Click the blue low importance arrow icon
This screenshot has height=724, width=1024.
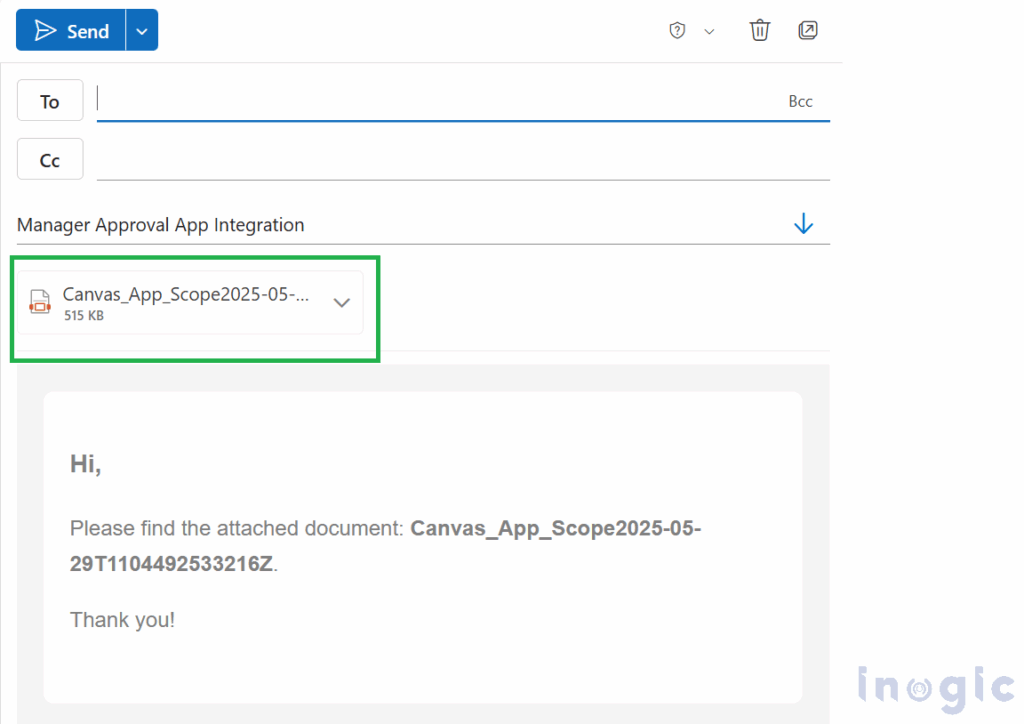pos(804,223)
